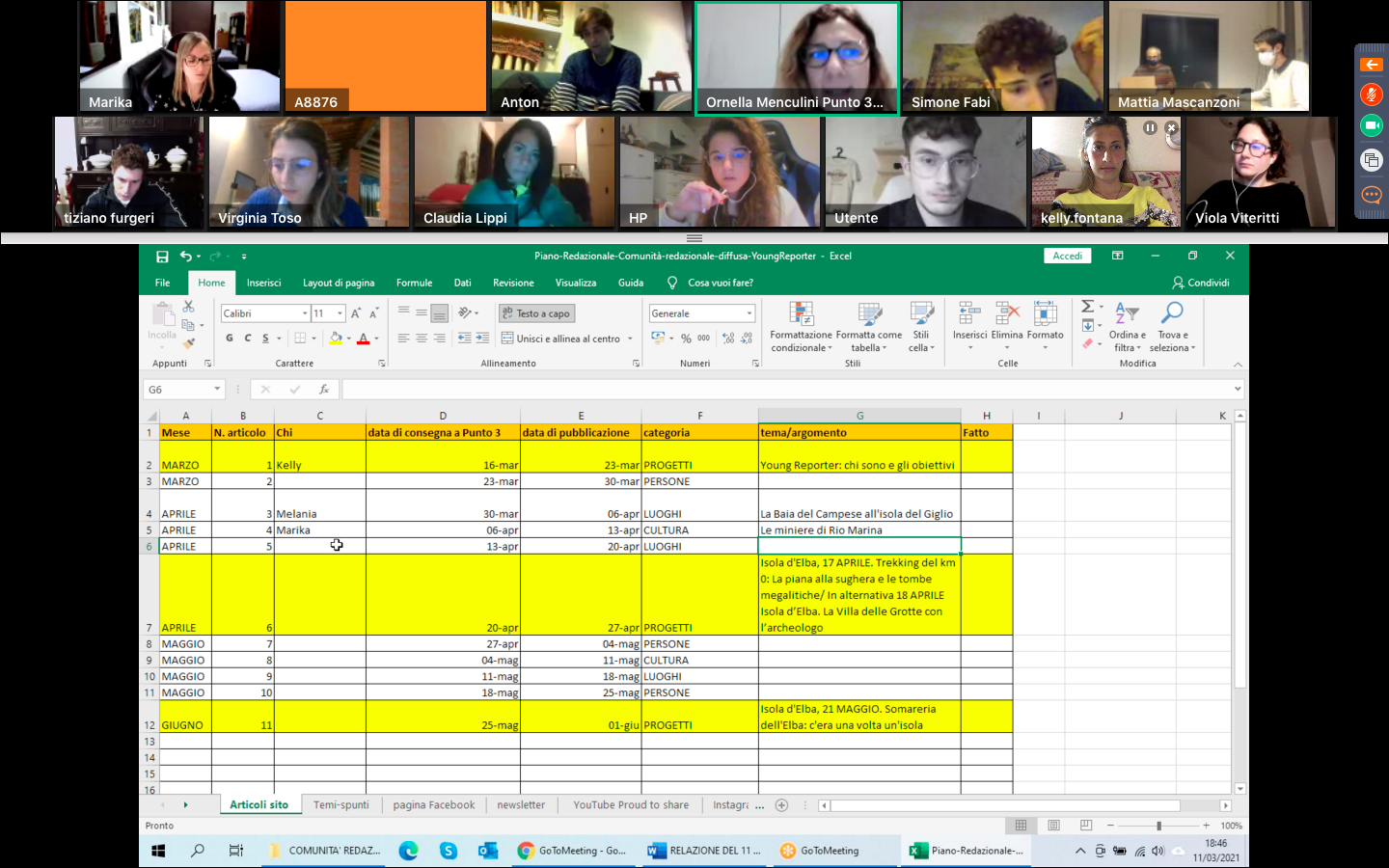Toggle top vertical alignment
1389x868 pixels.
pos(403,312)
